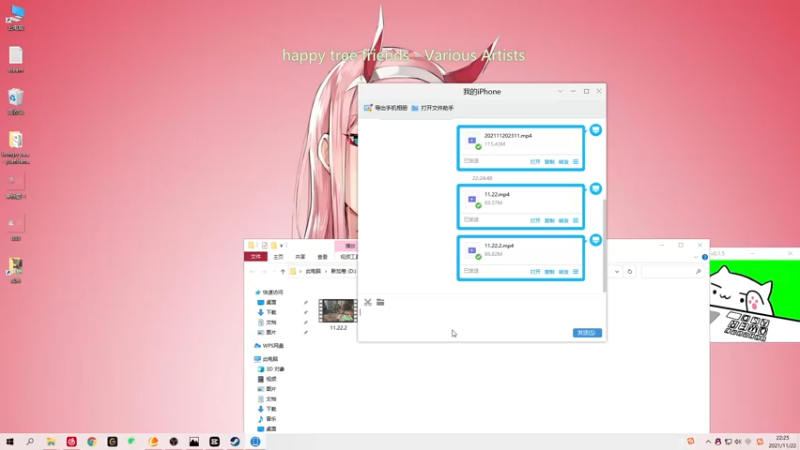Click the send-file folder icon beside the scissors
Screen dimensions: 800x450
click(x=380, y=303)
